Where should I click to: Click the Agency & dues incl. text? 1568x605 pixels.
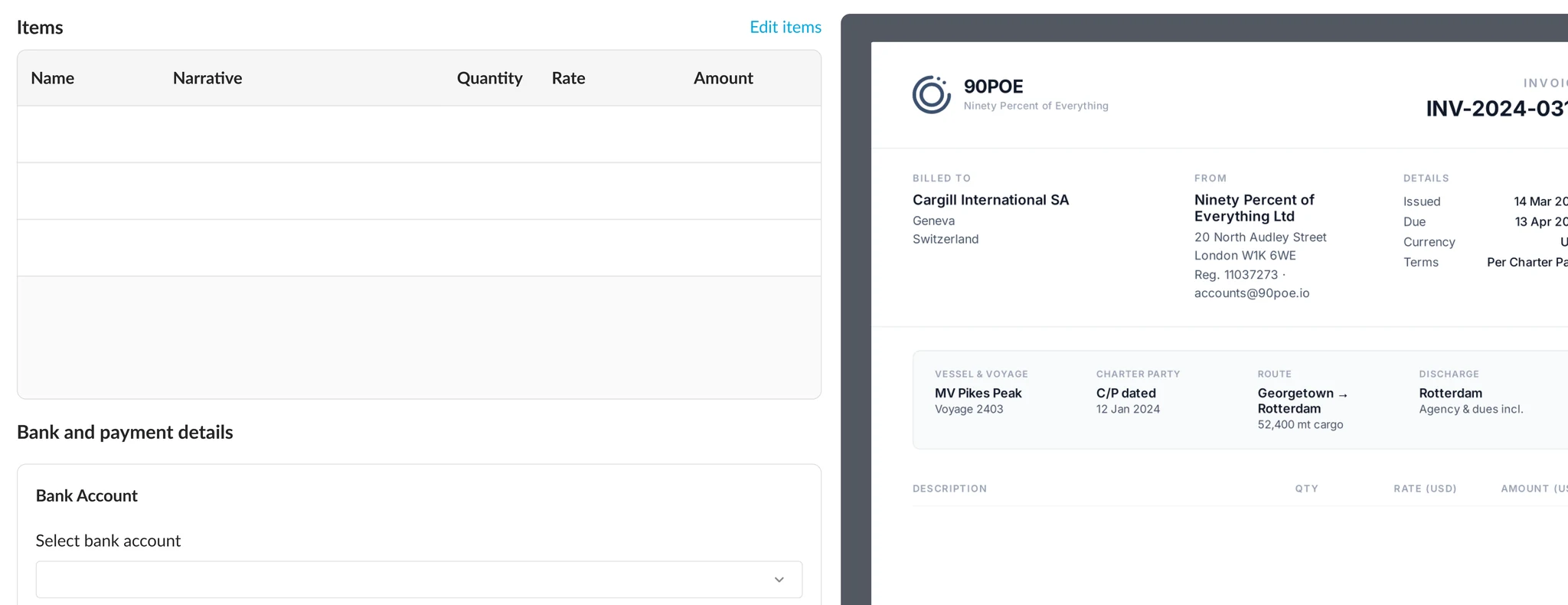pyautogui.click(x=1471, y=409)
